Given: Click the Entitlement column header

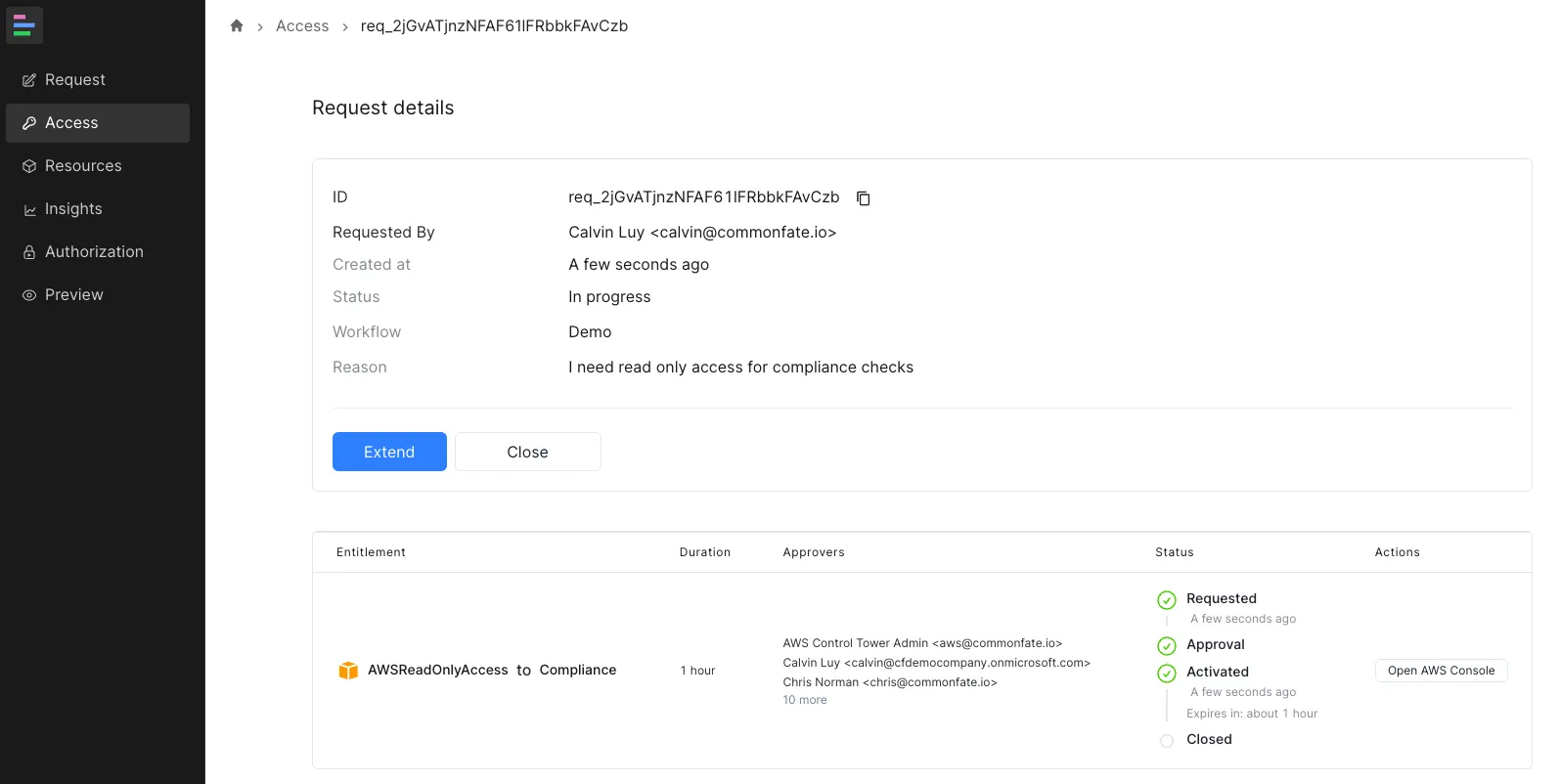Looking at the screenshot, I should point(371,552).
